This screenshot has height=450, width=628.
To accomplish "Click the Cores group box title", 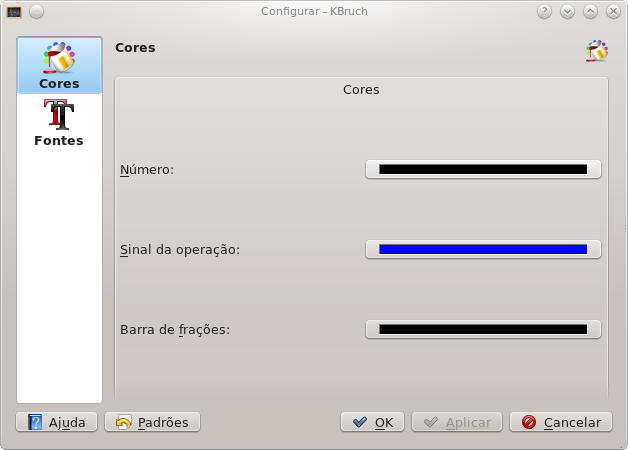I will 361,90.
